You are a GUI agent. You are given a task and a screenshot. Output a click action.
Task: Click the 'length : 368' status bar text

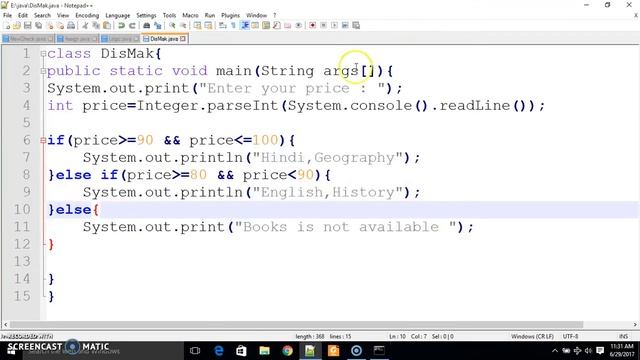[x=310, y=336]
